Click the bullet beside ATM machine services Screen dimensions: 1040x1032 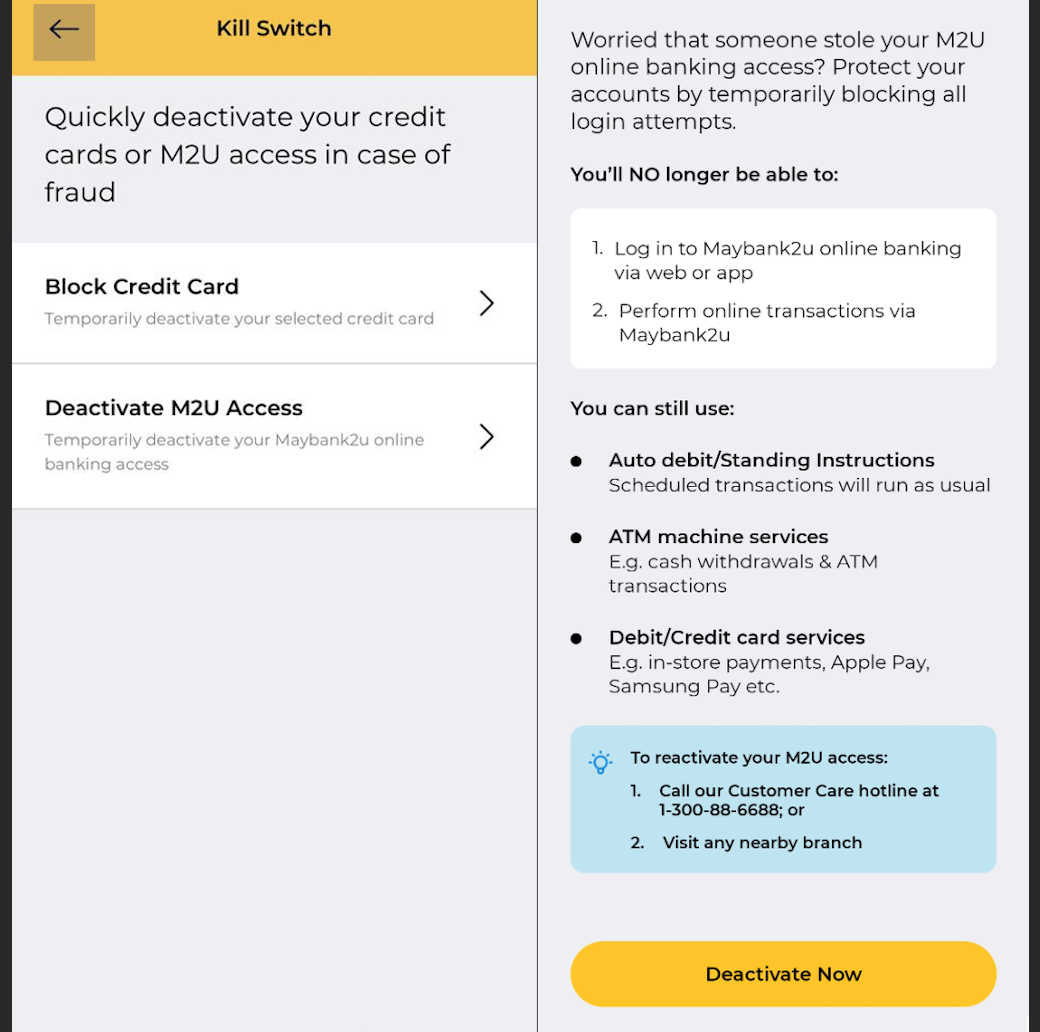[576, 538]
